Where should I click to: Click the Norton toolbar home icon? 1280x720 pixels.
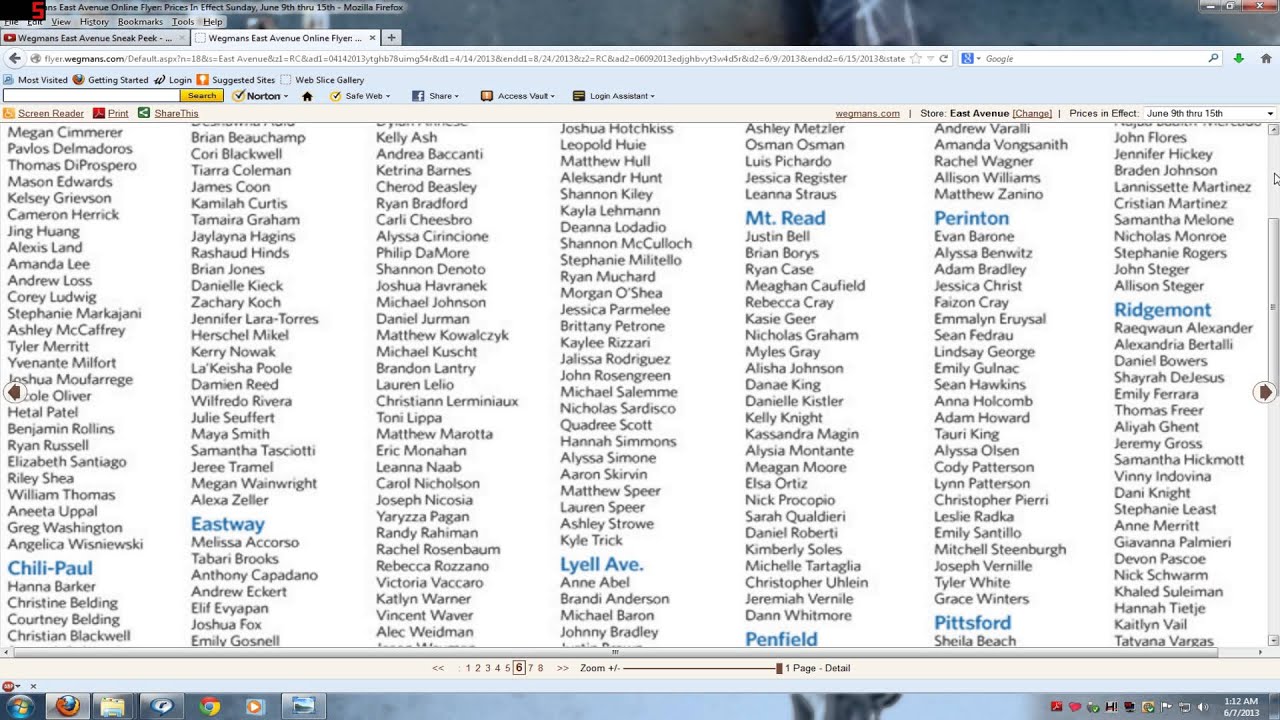tap(307, 96)
